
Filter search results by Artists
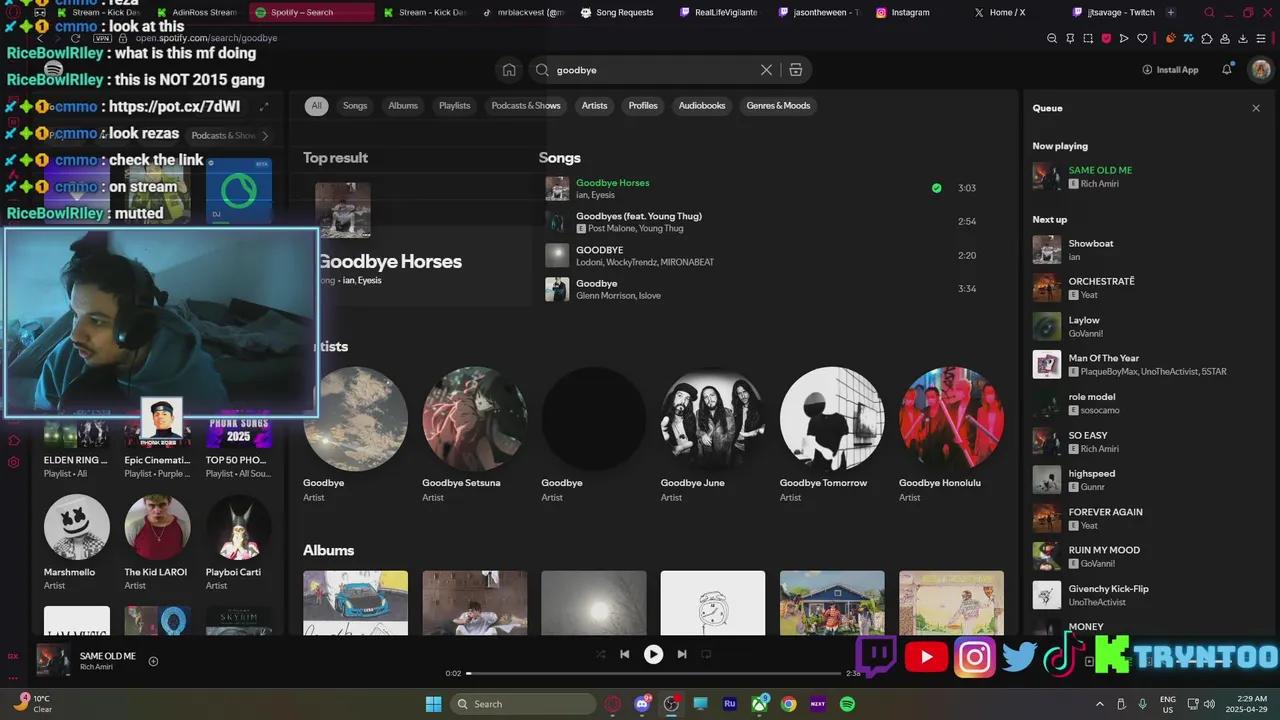pos(595,106)
